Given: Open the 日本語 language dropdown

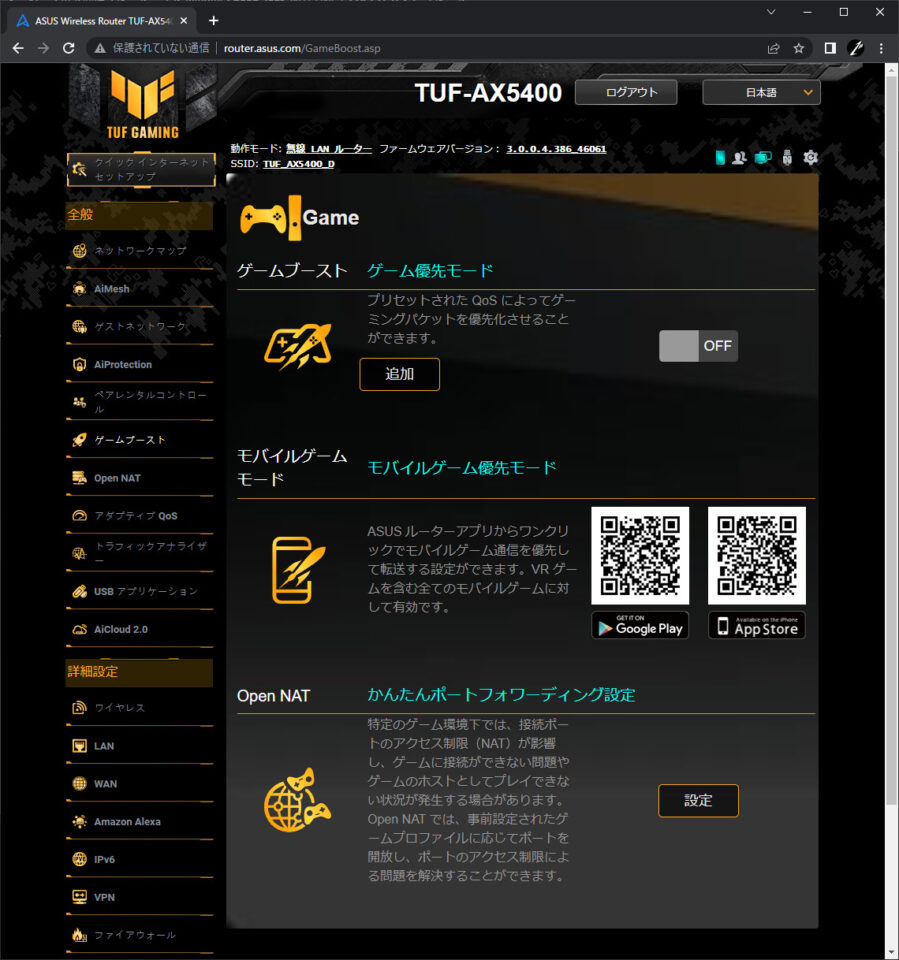Looking at the screenshot, I should point(761,92).
